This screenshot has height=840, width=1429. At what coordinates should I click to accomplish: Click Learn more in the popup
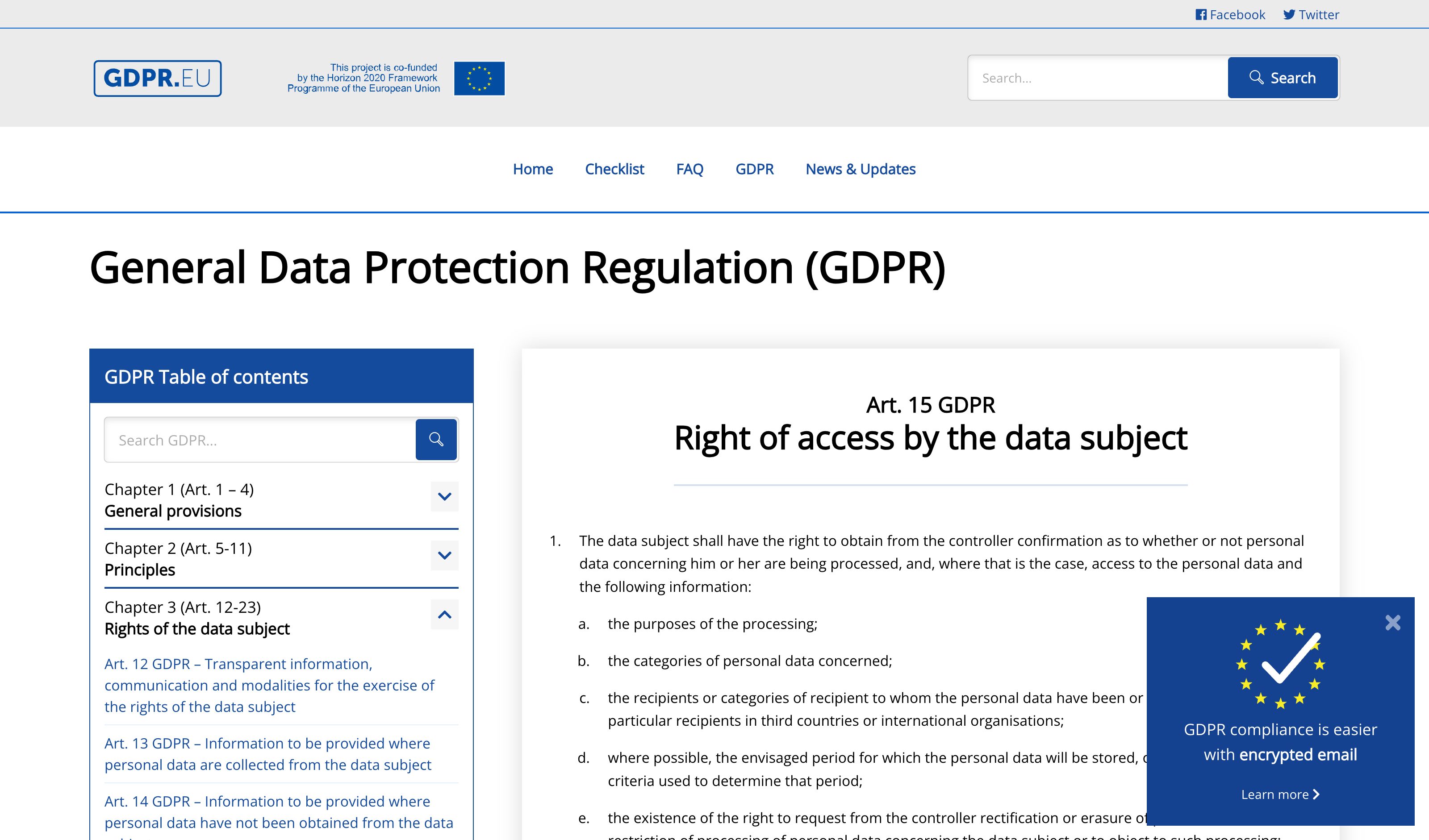tap(1280, 794)
